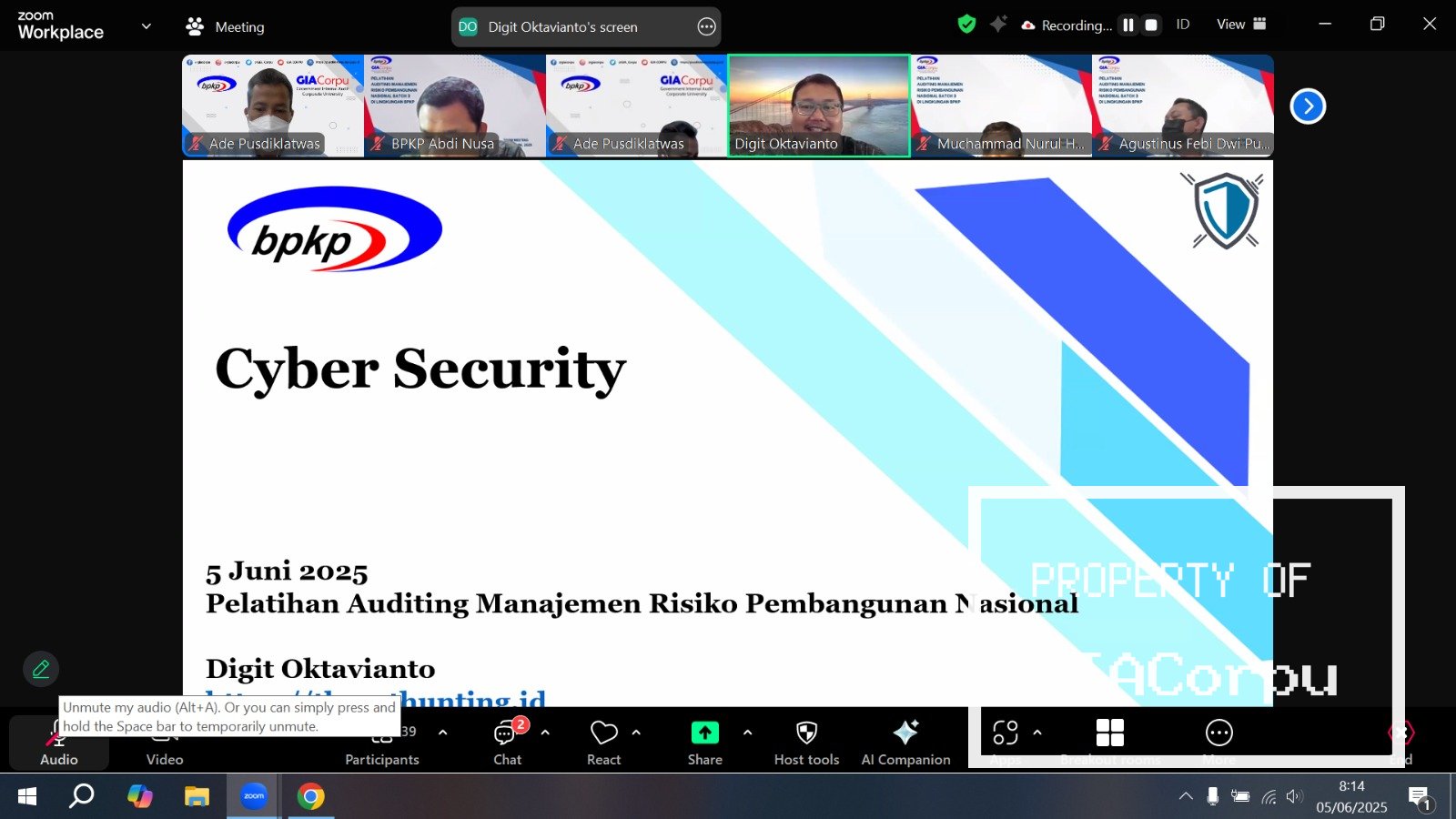
Task: Show next participants with blue arrow
Action: [1308, 106]
